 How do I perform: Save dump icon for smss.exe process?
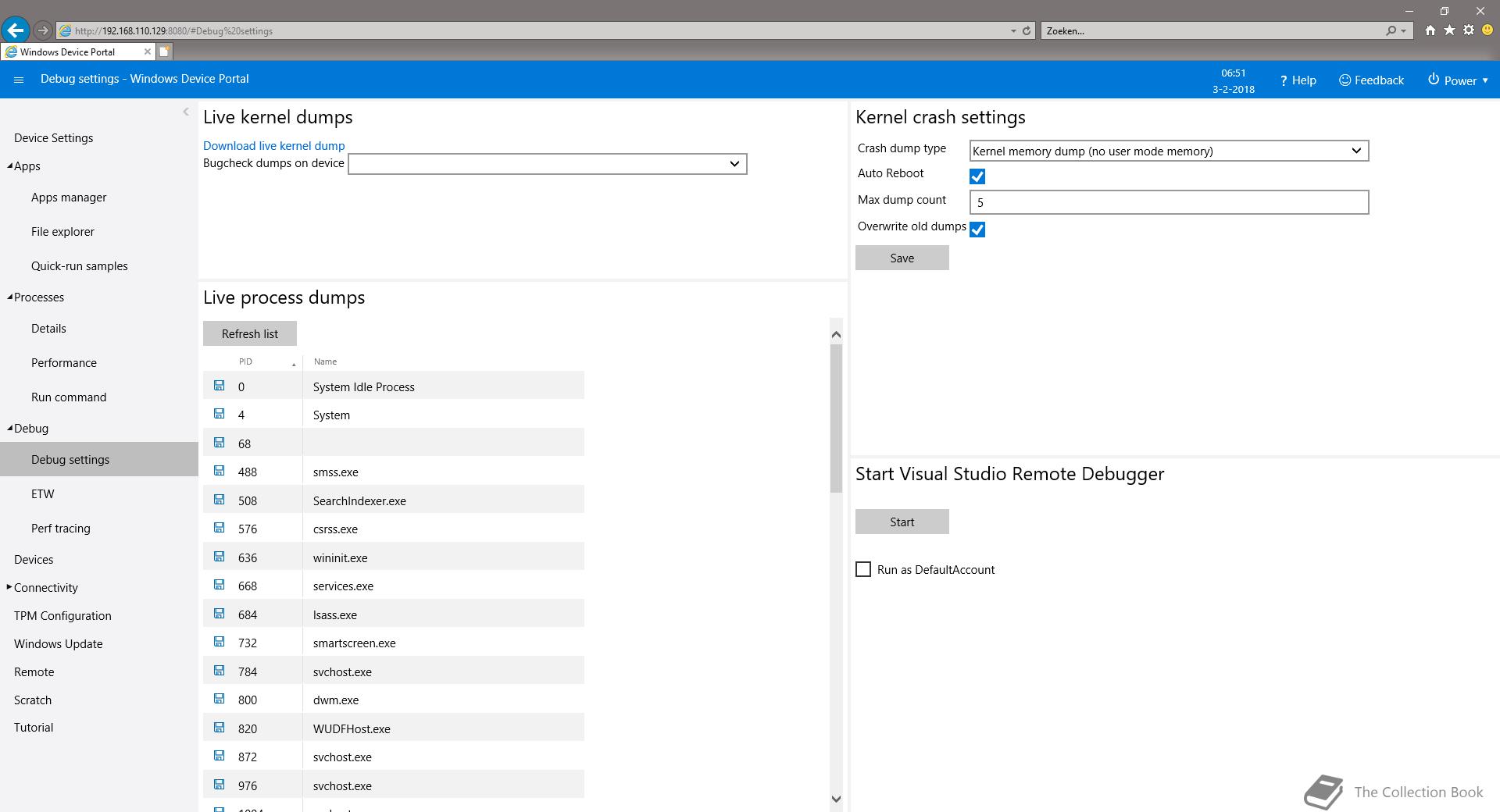point(219,471)
